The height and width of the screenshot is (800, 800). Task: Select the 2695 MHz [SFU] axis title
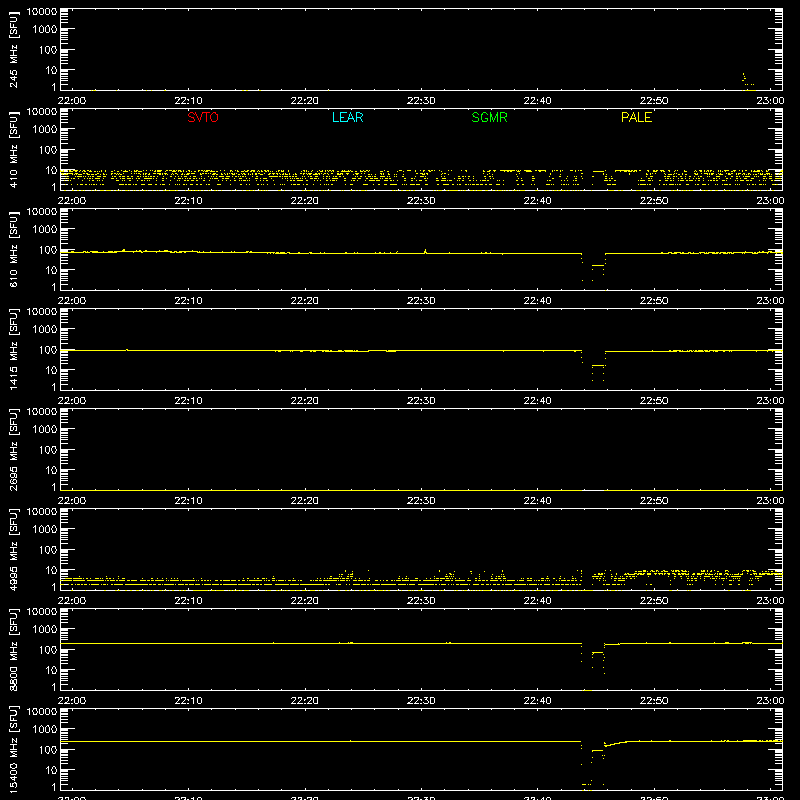14,449
